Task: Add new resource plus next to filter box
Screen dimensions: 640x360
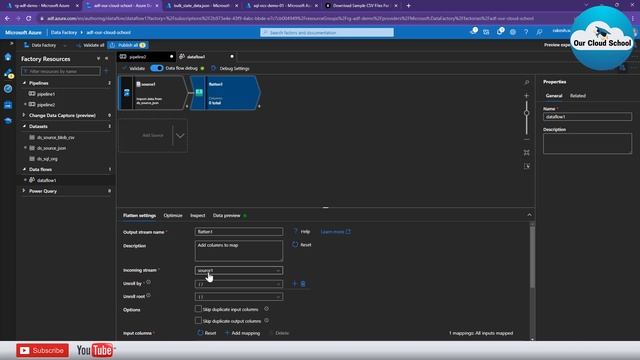Action: coord(106,71)
